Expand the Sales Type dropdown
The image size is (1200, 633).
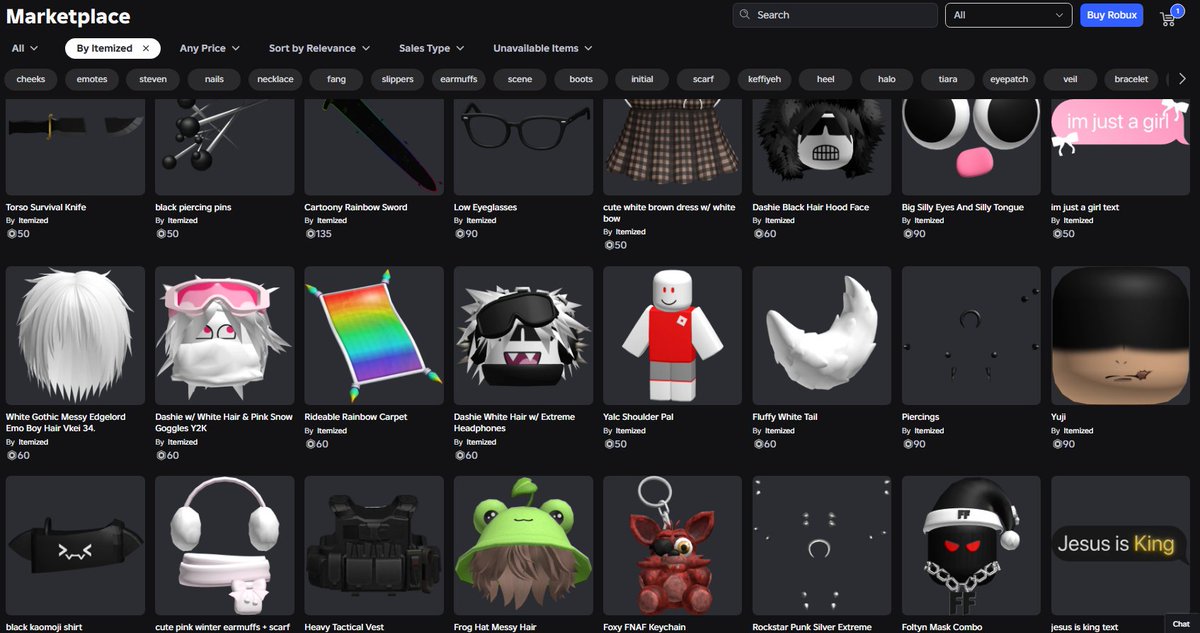click(431, 48)
